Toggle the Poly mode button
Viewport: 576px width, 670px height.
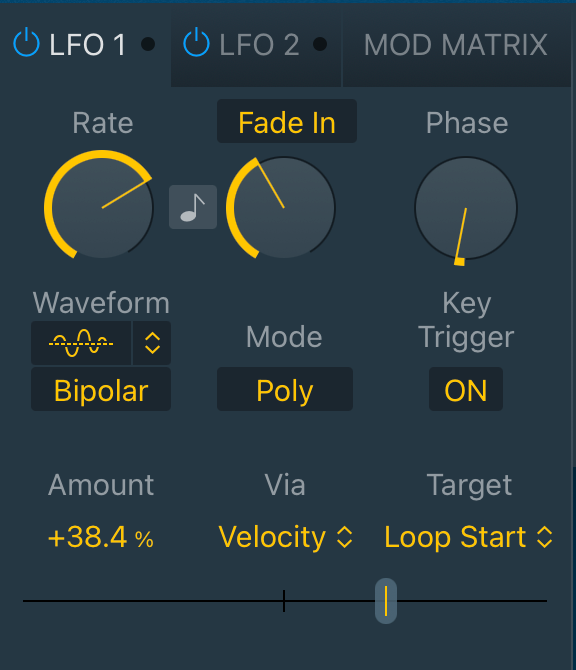coord(285,389)
